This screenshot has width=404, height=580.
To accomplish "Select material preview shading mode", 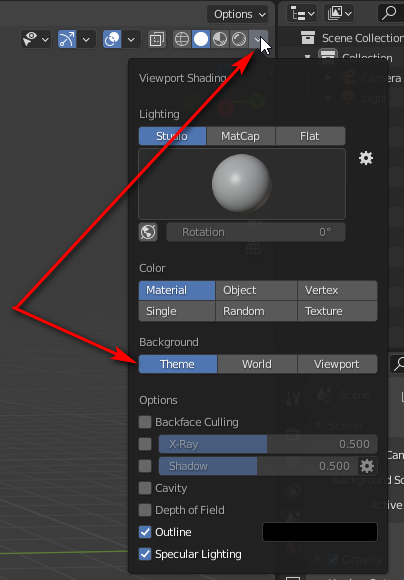I will tap(220, 39).
